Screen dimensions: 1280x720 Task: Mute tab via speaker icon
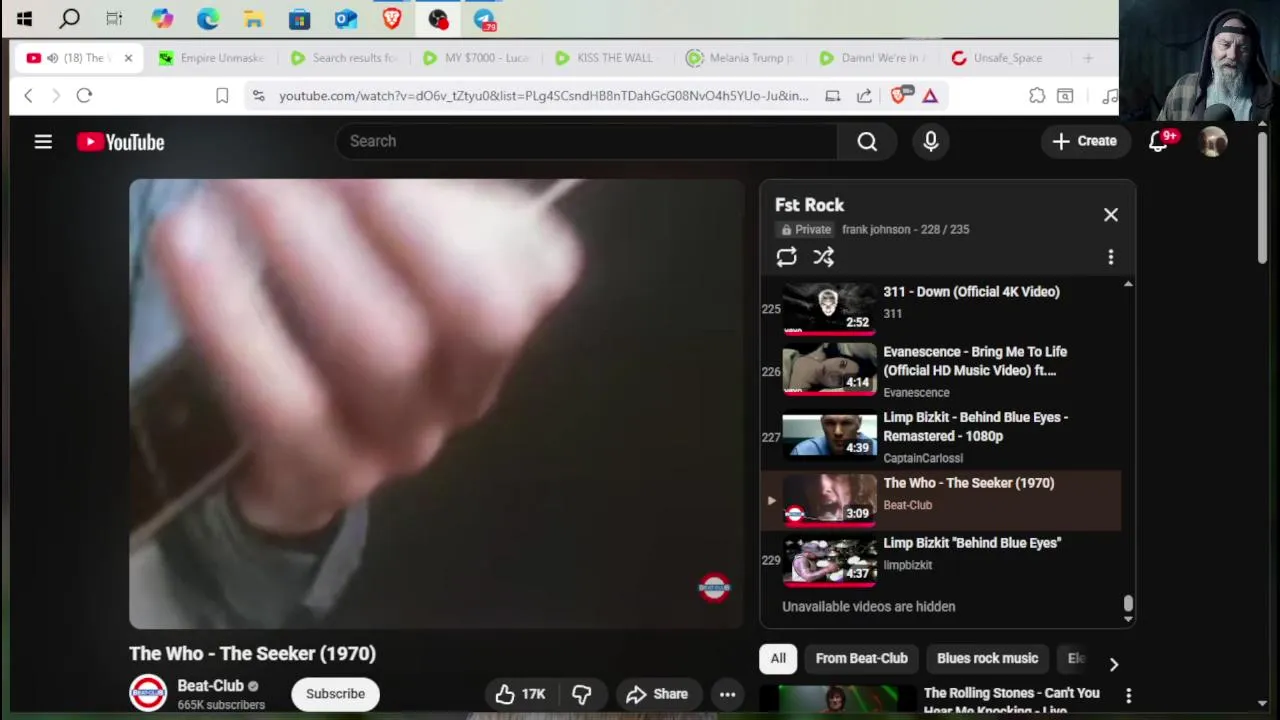[x=52, y=58]
